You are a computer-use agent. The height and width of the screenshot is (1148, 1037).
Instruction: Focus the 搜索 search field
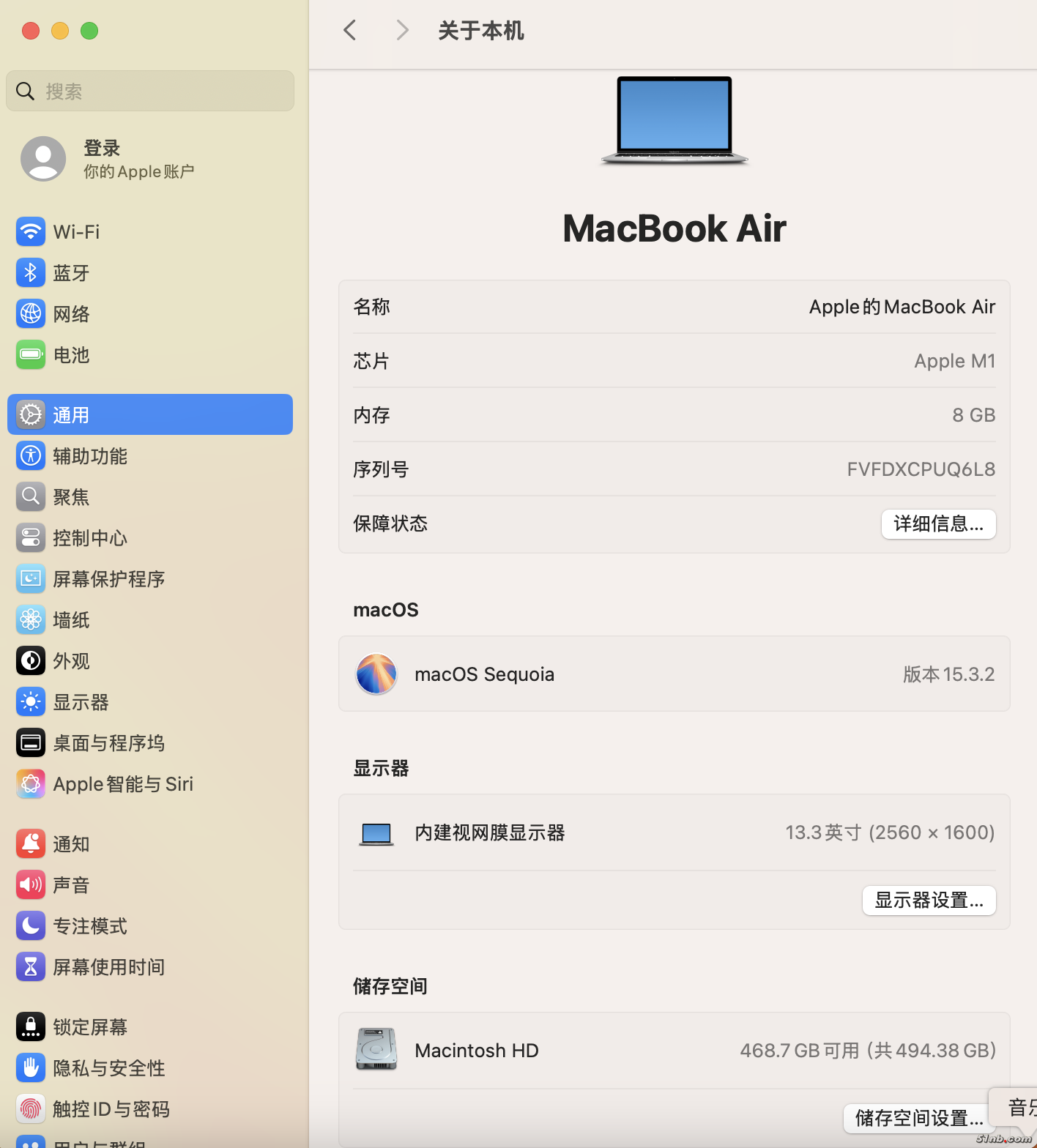[150, 91]
